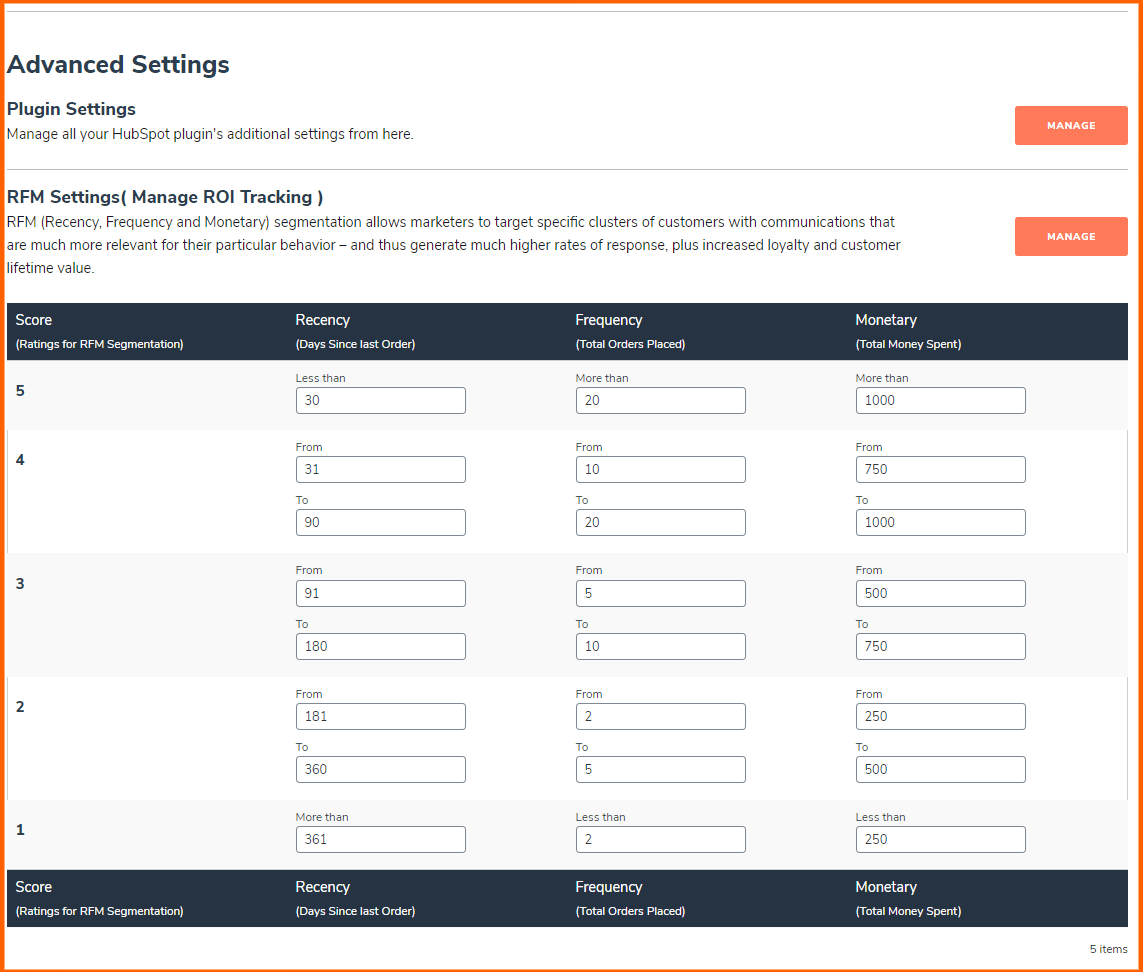The image size is (1143, 972).
Task: Edit score 2 Recency To field 360
Action: point(381,770)
